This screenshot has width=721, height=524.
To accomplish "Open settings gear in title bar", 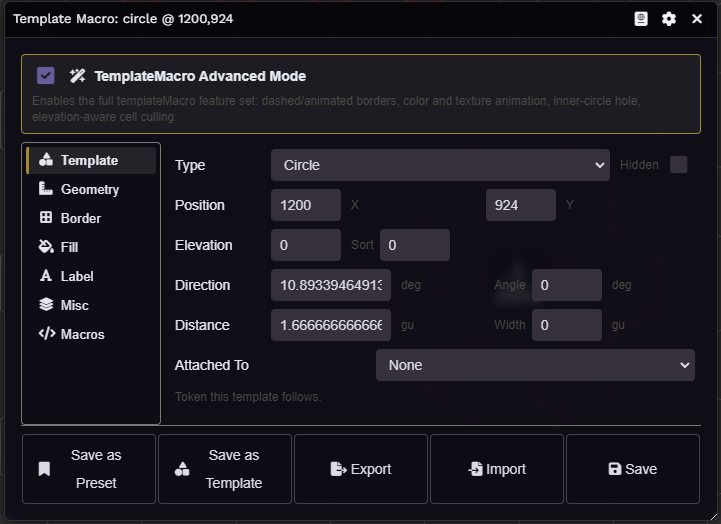I will tap(669, 19).
